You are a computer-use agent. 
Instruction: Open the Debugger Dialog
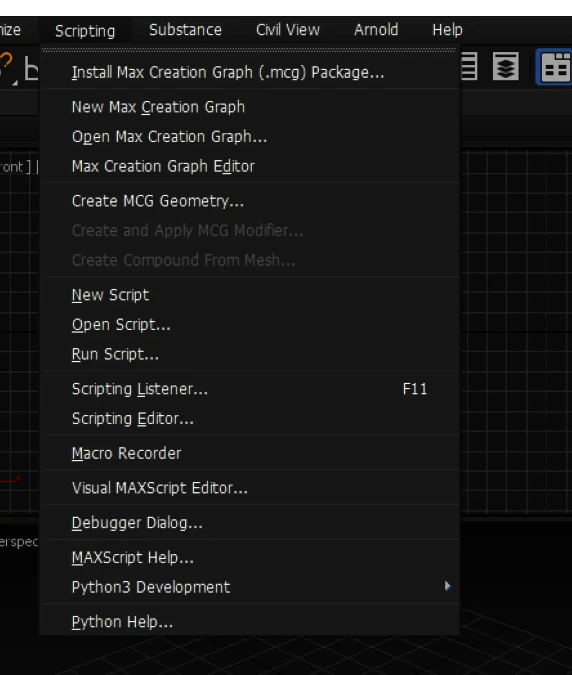pos(251,523)
